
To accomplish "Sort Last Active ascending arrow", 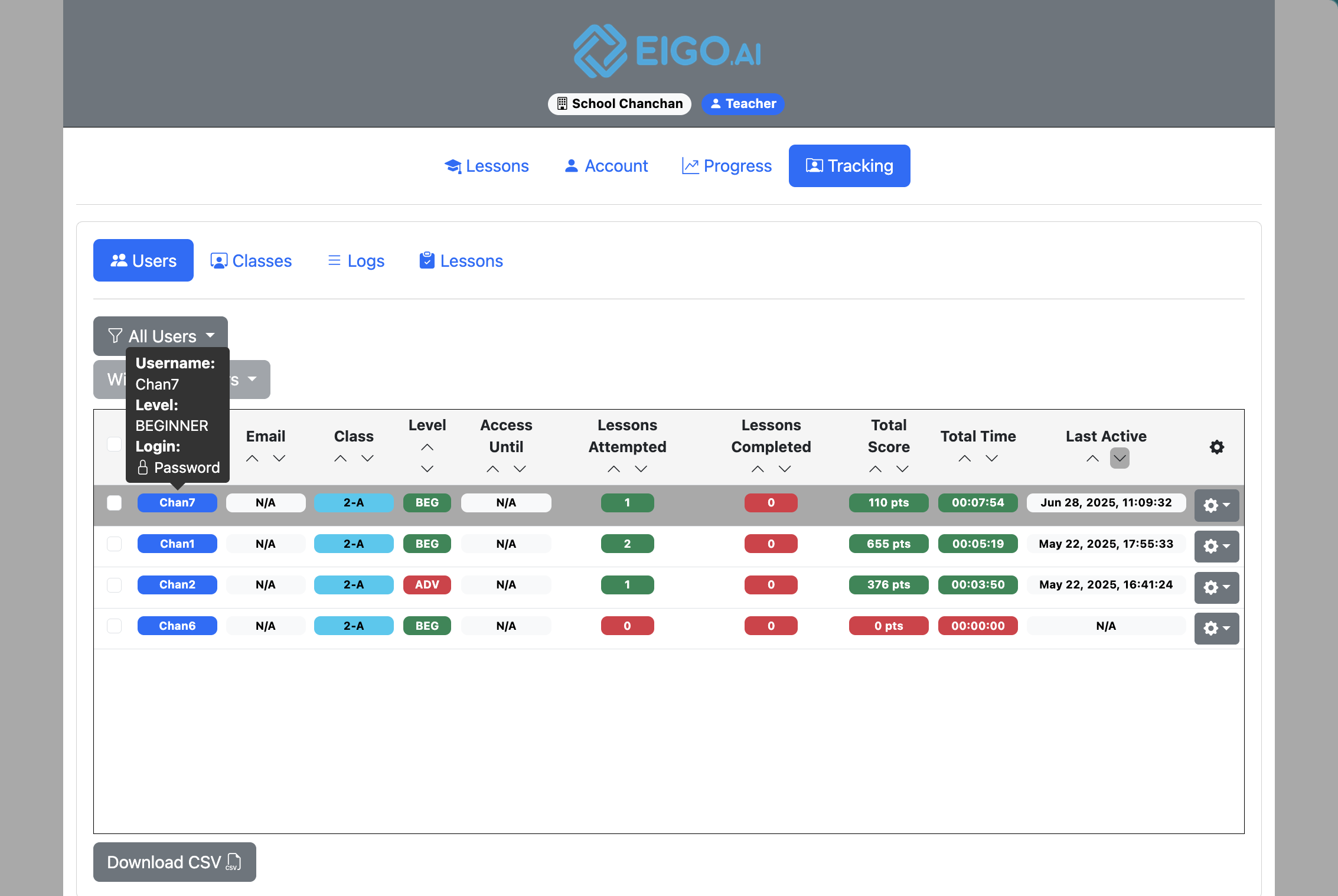I will tap(1092, 458).
